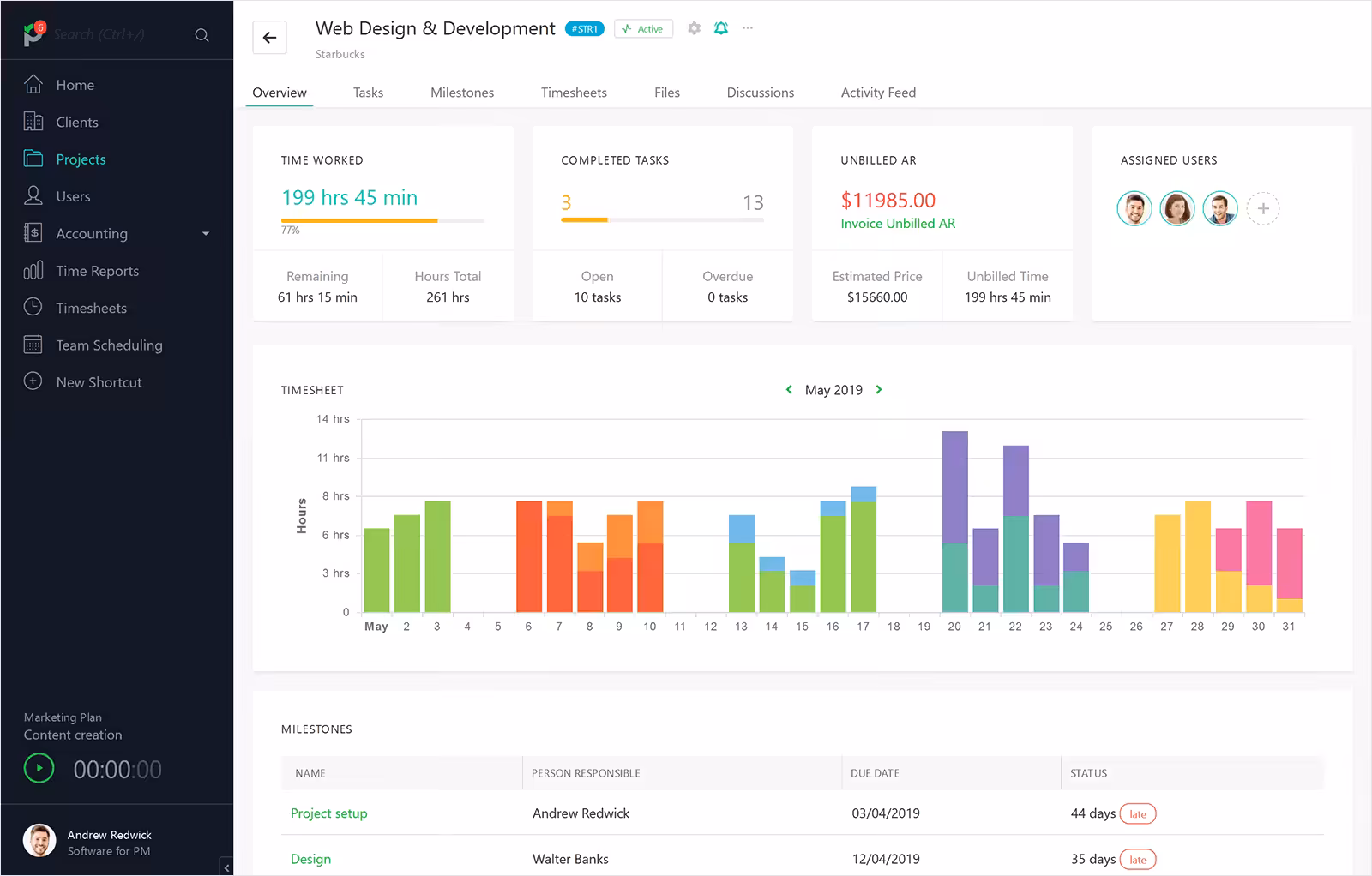Open Team Scheduling in the sidebar
Screen dimensions: 1372x876
click(x=109, y=345)
